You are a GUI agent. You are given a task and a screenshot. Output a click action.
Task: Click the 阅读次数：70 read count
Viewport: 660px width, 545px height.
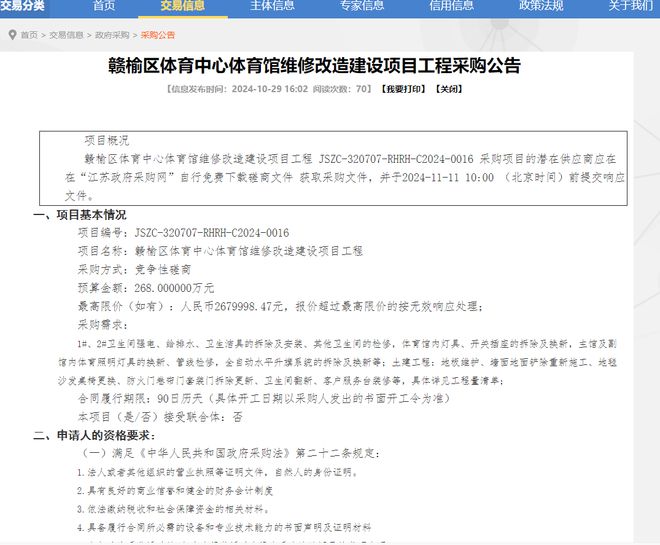point(340,89)
